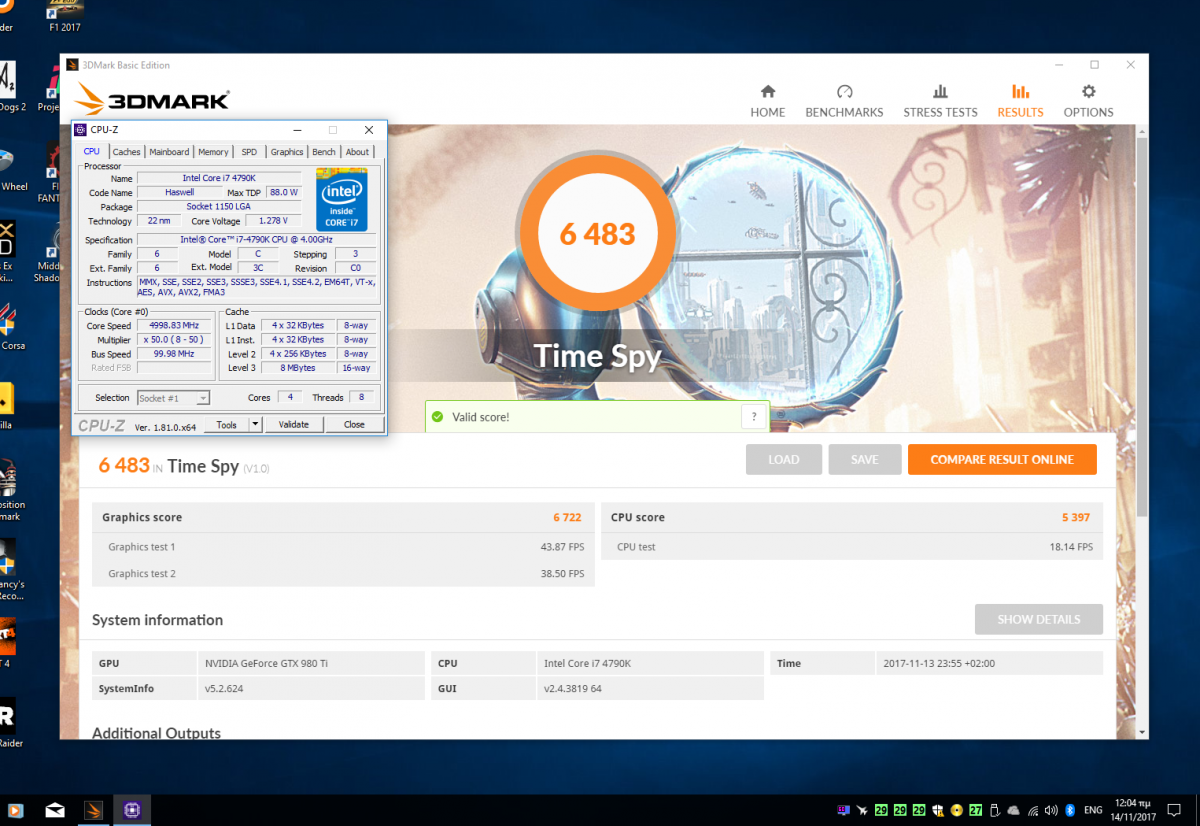
Task: Open the Tomb Raider desktop shortcut
Action: [9, 722]
